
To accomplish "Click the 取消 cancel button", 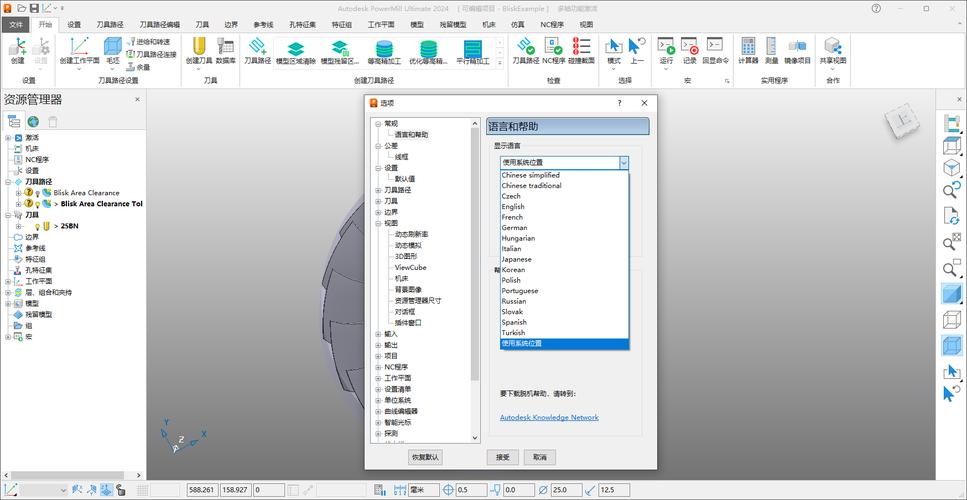I will pyautogui.click(x=540, y=457).
